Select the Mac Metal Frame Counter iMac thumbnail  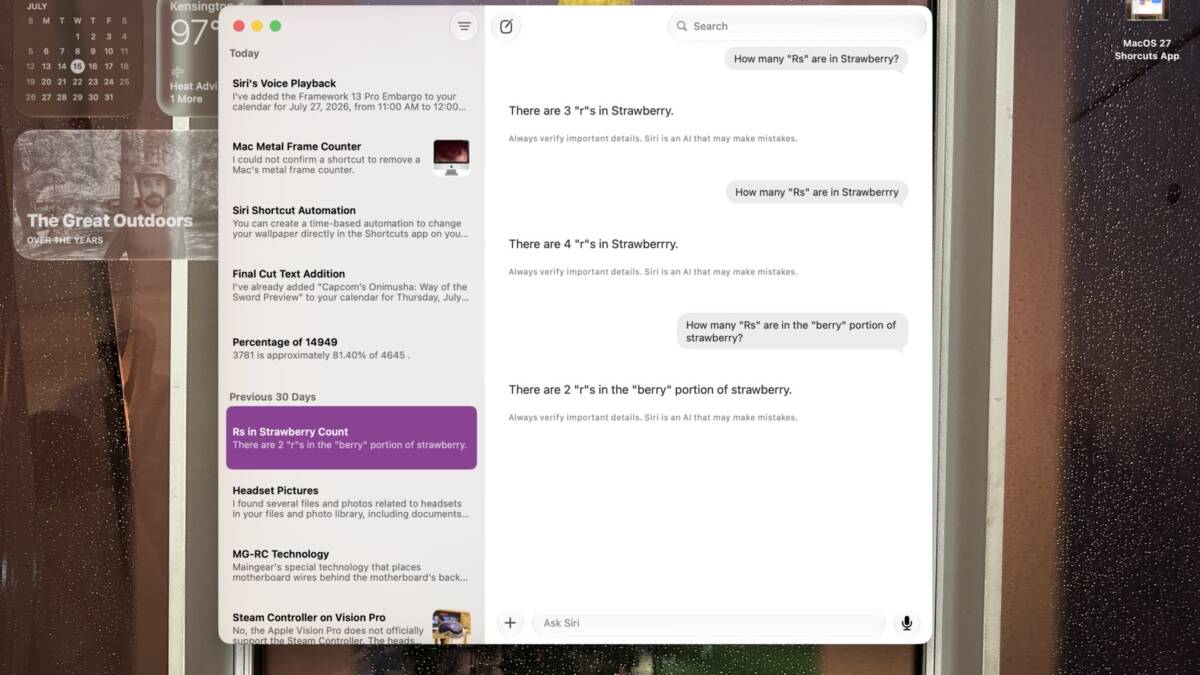point(451,158)
